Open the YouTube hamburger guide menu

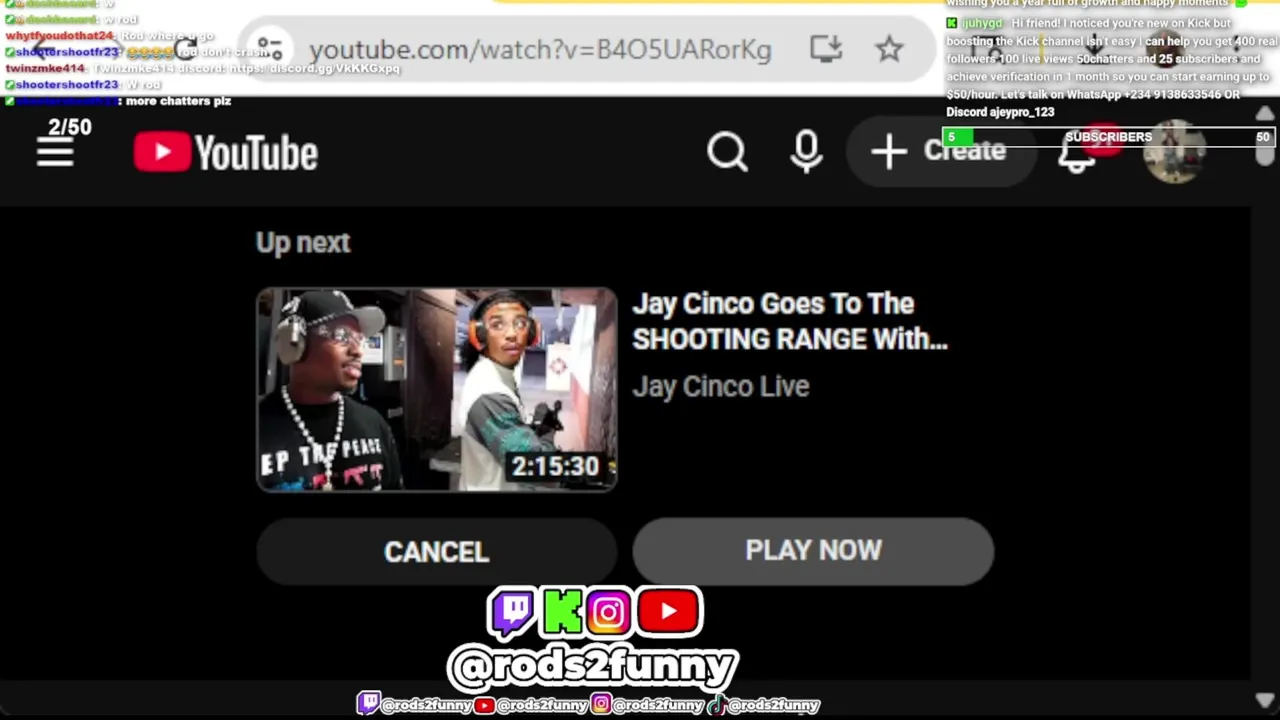pyautogui.click(x=55, y=153)
